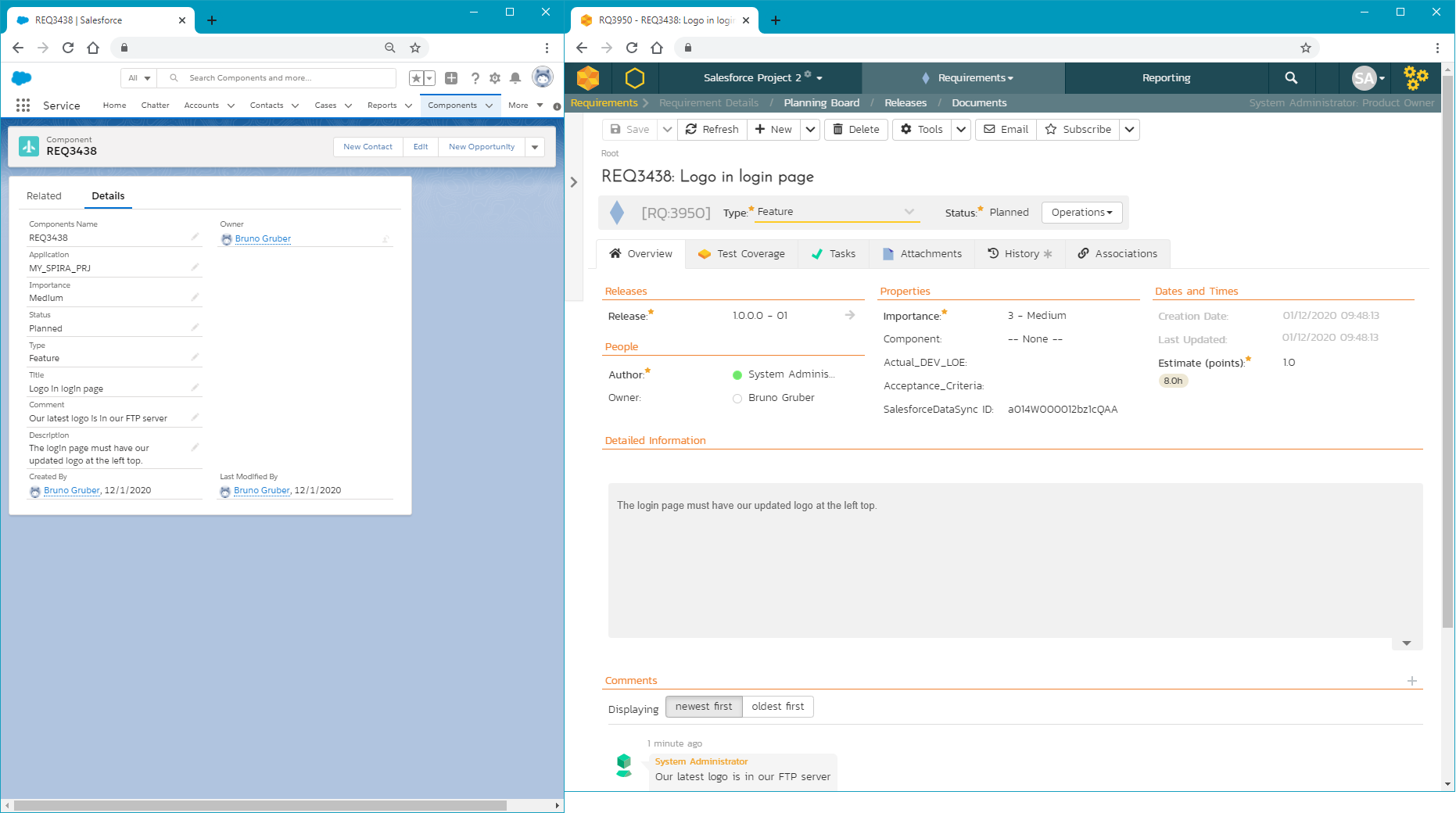The width and height of the screenshot is (1456, 813).
Task: Select newest first comment ordering
Action: coord(703,707)
